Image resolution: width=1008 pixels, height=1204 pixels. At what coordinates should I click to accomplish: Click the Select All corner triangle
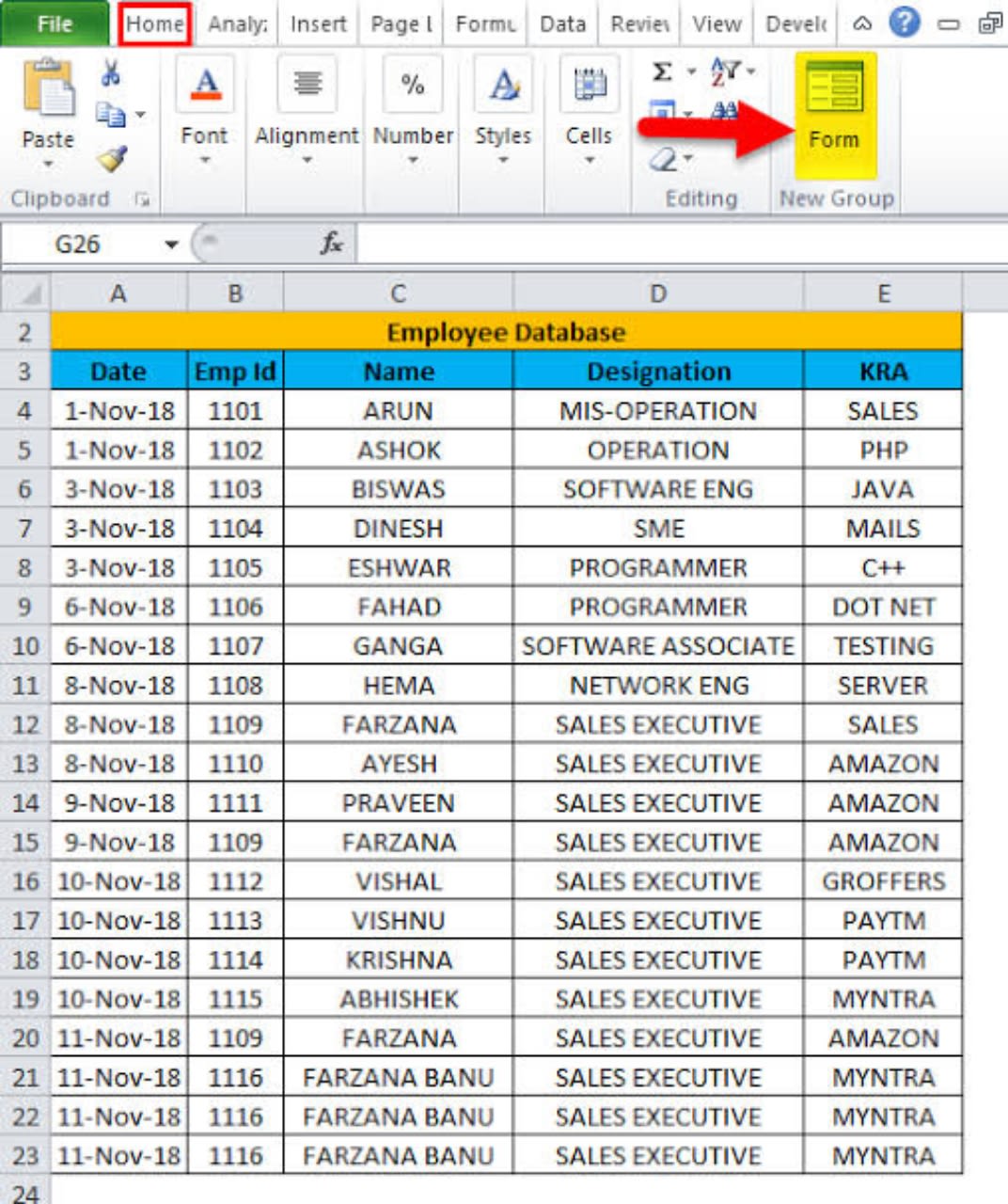click(25, 293)
